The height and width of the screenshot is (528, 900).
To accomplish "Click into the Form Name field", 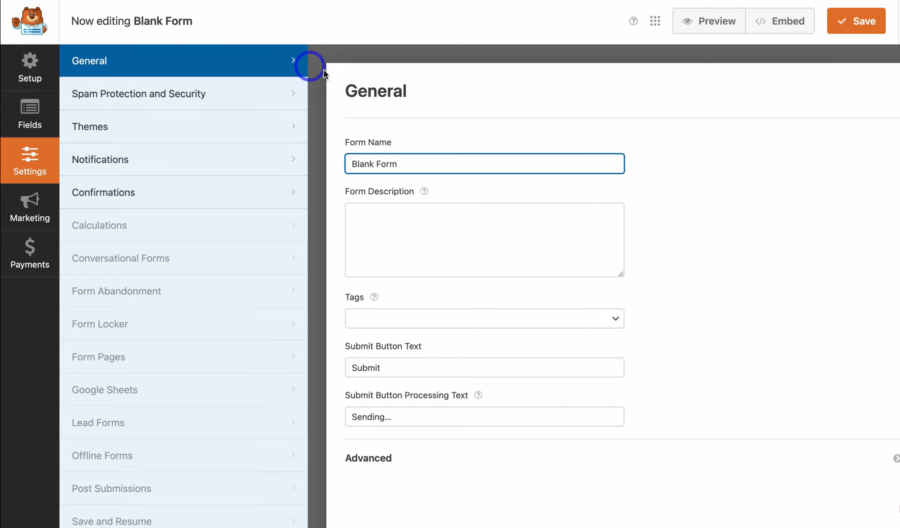I will (484, 164).
